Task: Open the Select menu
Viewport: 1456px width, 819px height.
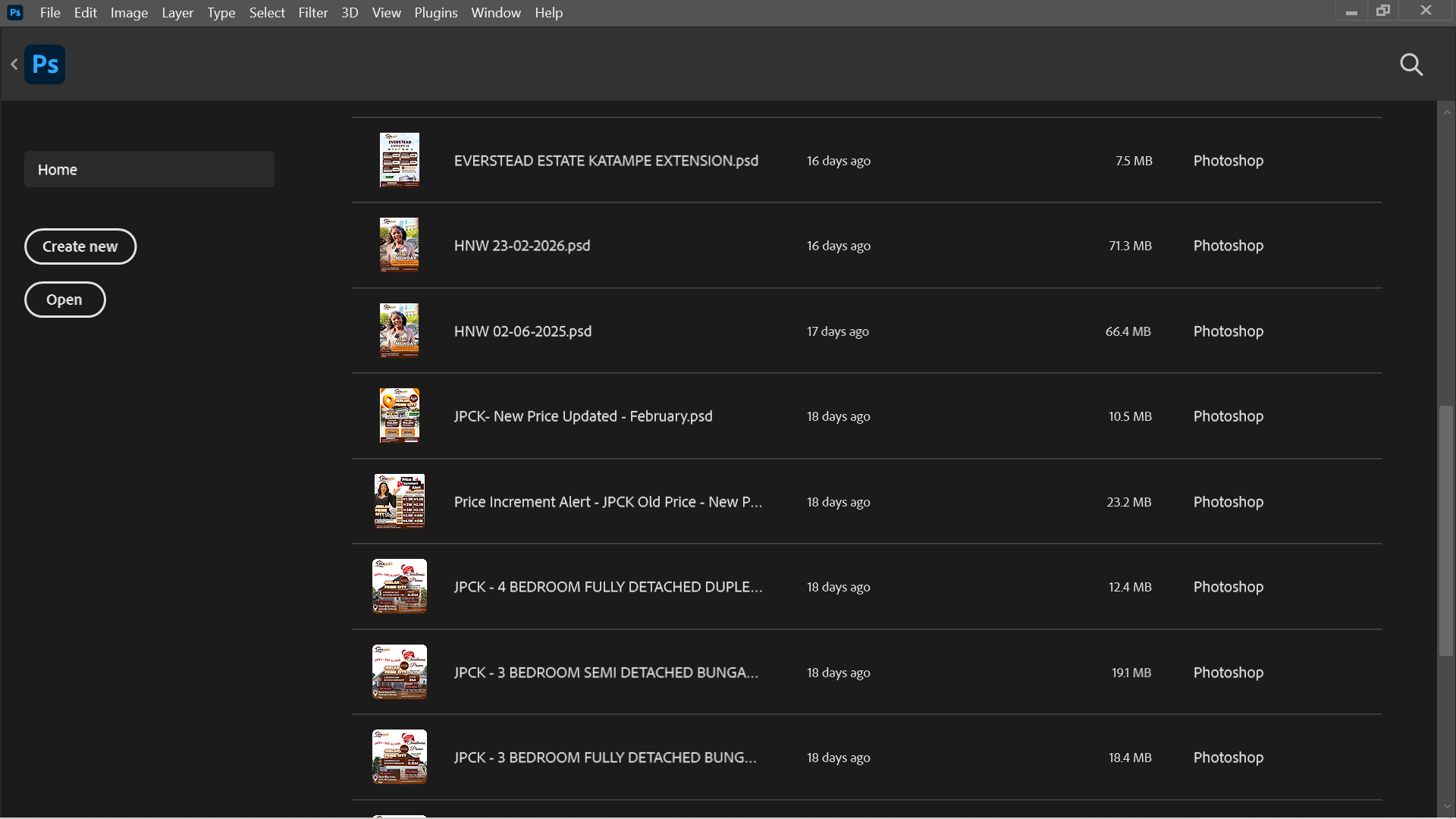Action: point(267,13)
